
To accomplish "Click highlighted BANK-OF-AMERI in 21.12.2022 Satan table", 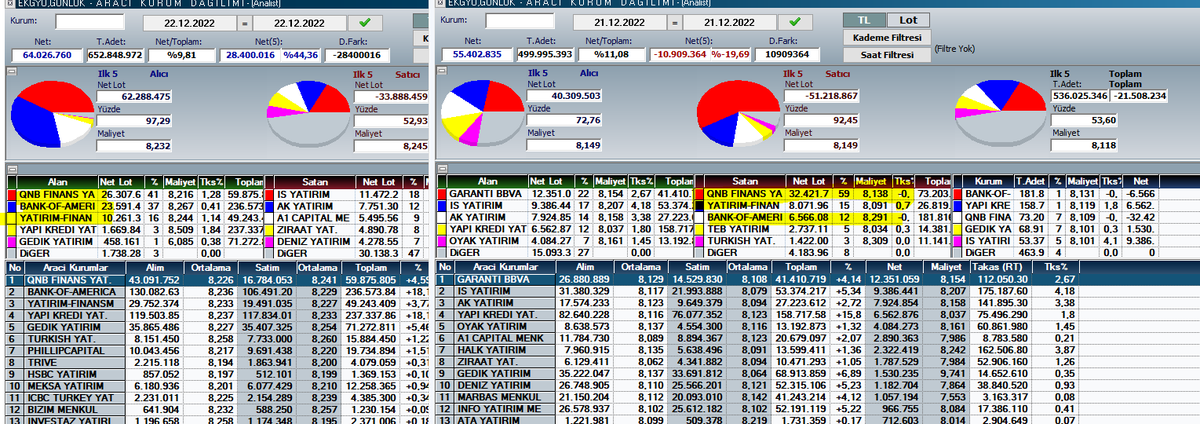I will click(746, 217).
